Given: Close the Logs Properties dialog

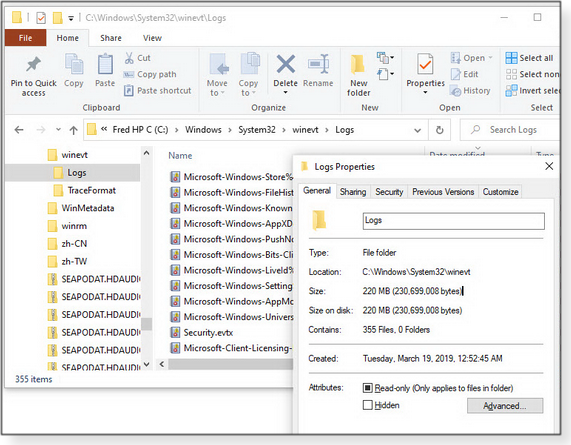Looking at the screenshot, I should (549, 166).
